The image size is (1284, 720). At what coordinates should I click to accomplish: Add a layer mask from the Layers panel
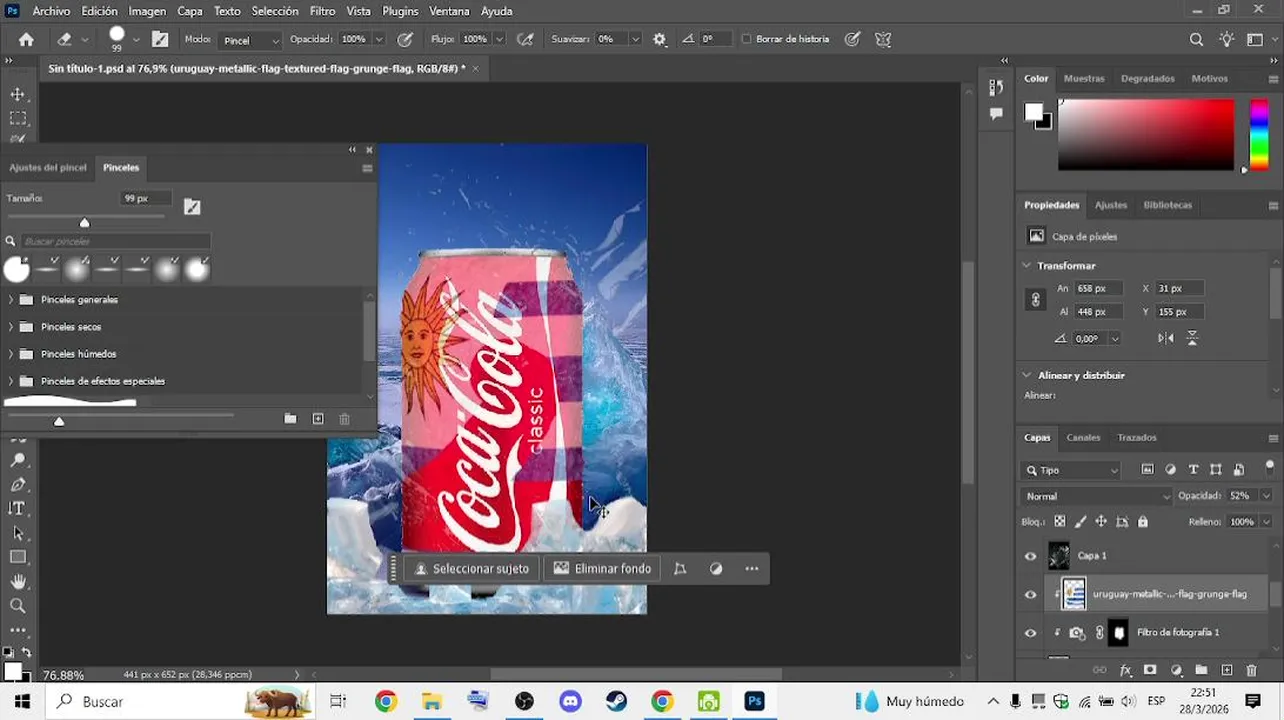[1150, 670]
